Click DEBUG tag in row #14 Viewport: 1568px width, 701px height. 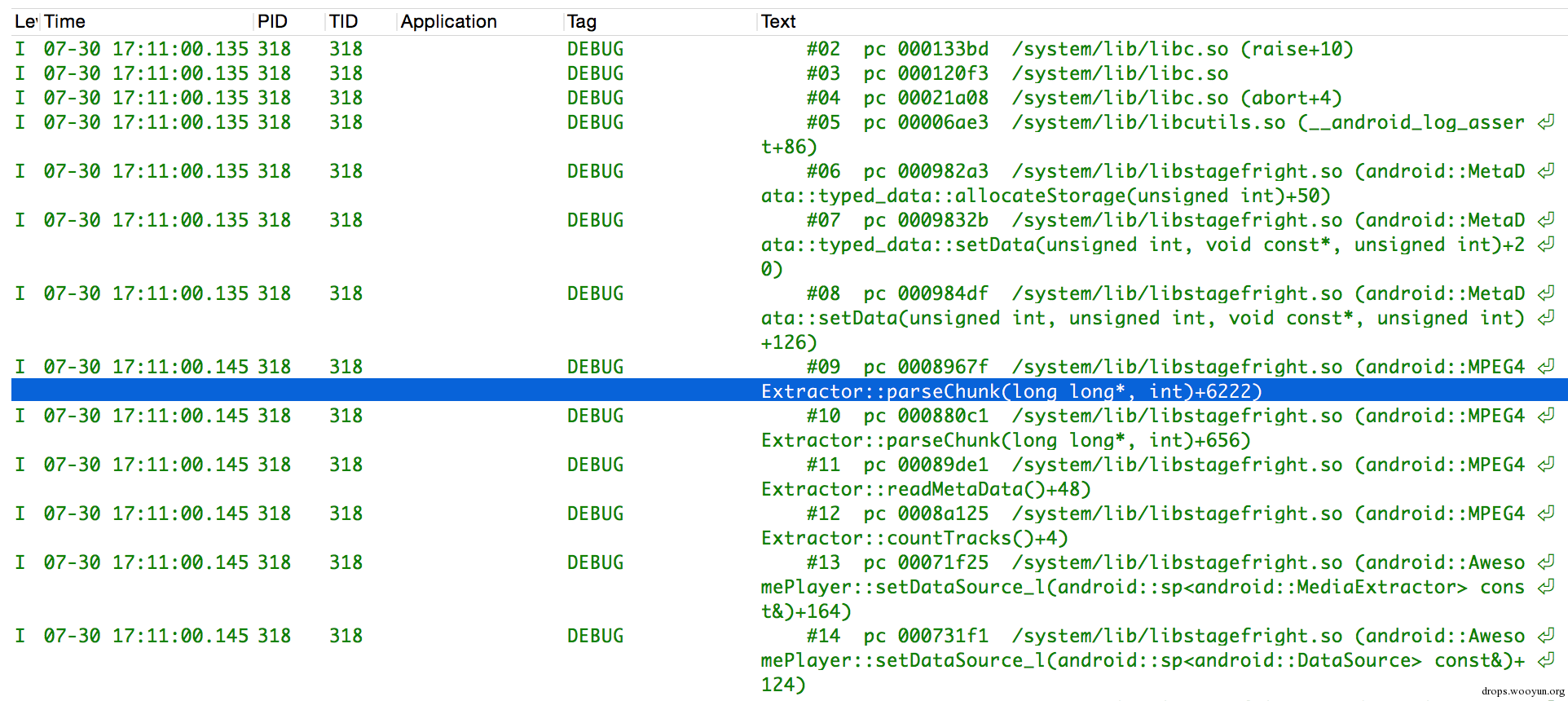(x=596, y=636)
